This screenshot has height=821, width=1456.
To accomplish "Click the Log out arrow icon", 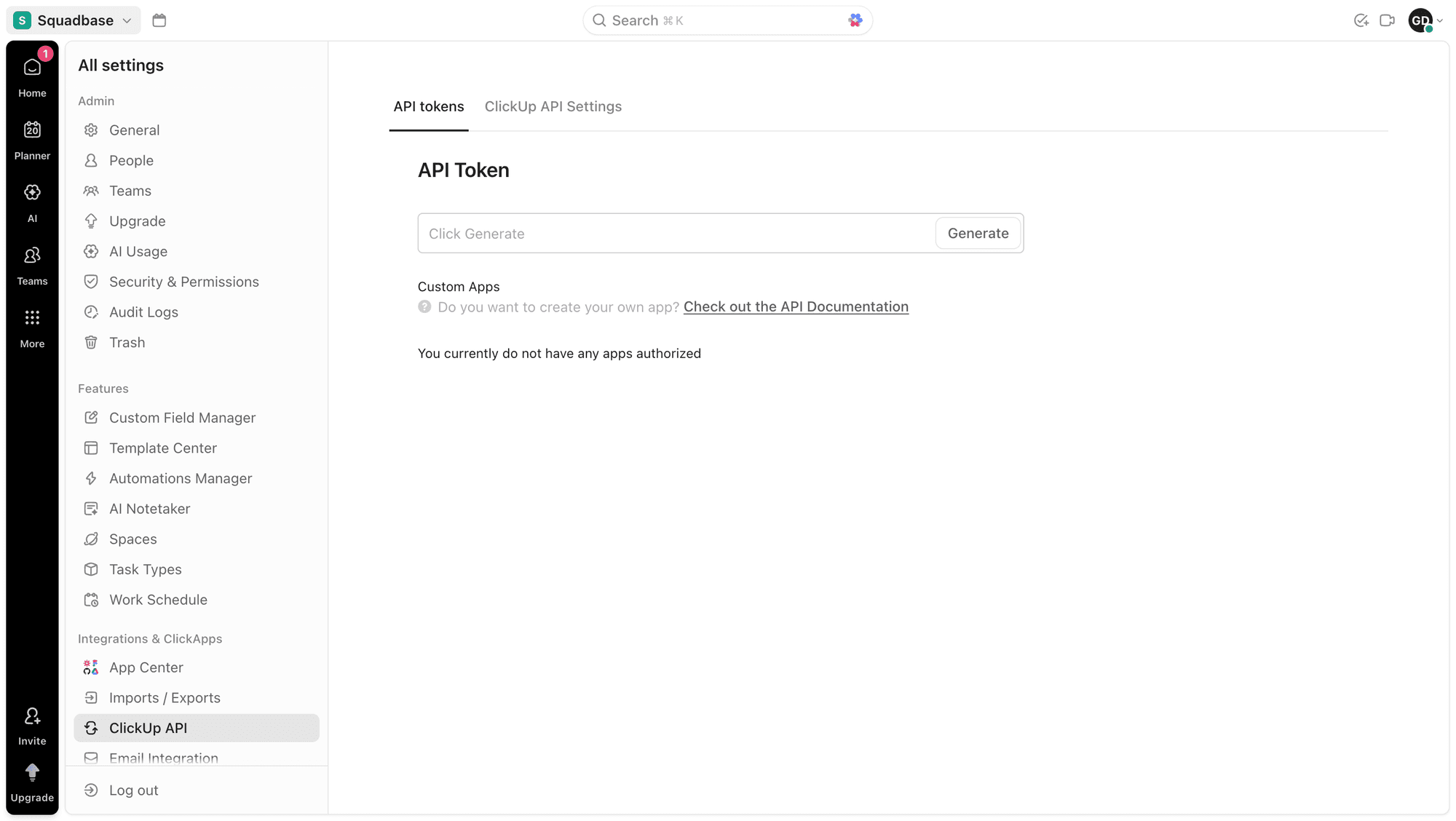I will pos(91,790).
